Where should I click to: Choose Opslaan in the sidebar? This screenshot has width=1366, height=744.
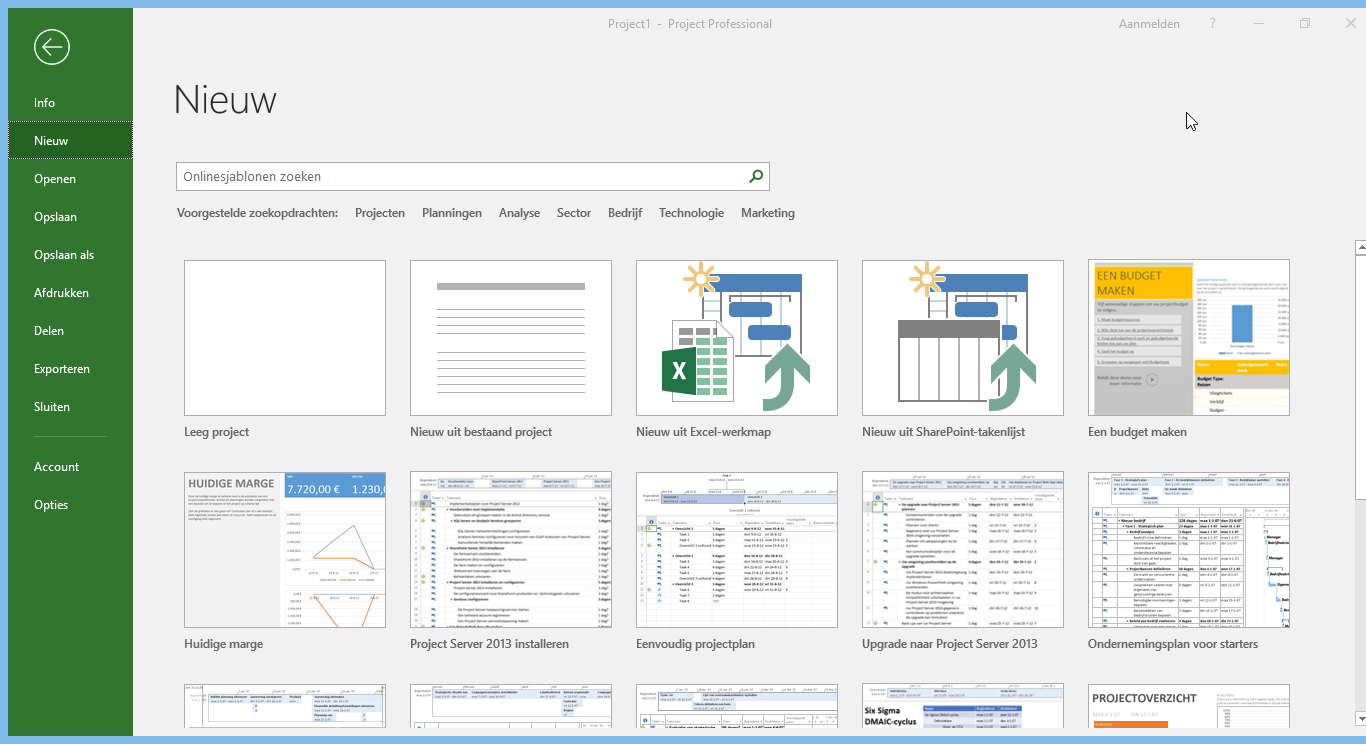[70, 217]
